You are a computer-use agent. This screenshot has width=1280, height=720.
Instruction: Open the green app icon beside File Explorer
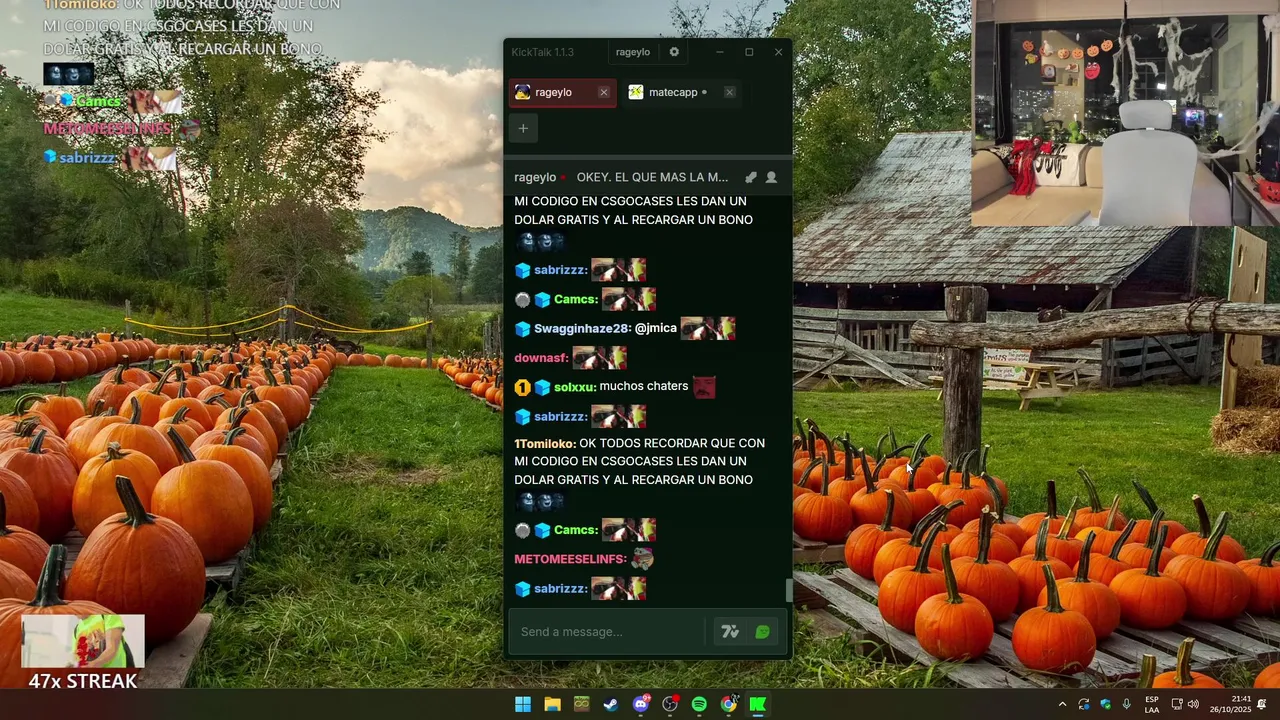click(x=582, y=704)
